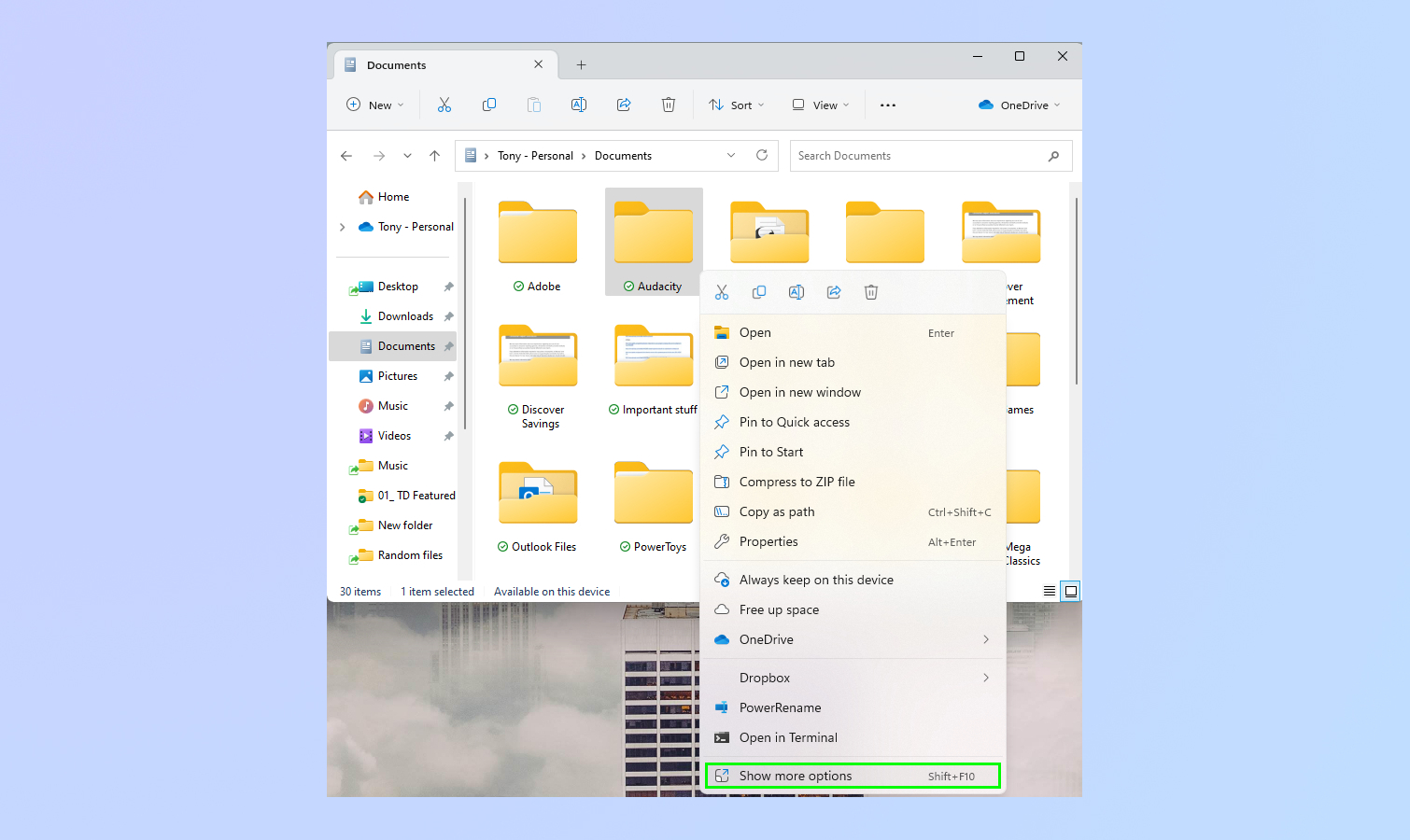Open Home in the navigation pane
The image size is (1410, 840).
393,197
